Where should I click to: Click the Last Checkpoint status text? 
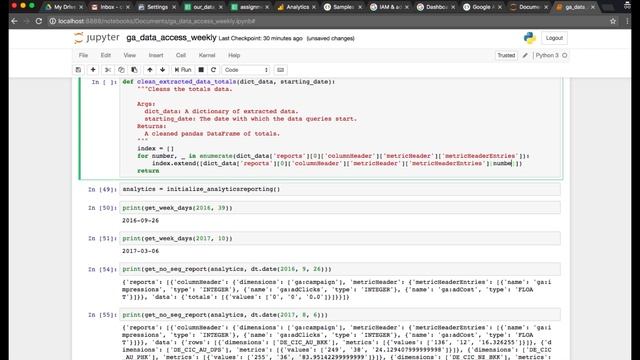click(260, 38)
